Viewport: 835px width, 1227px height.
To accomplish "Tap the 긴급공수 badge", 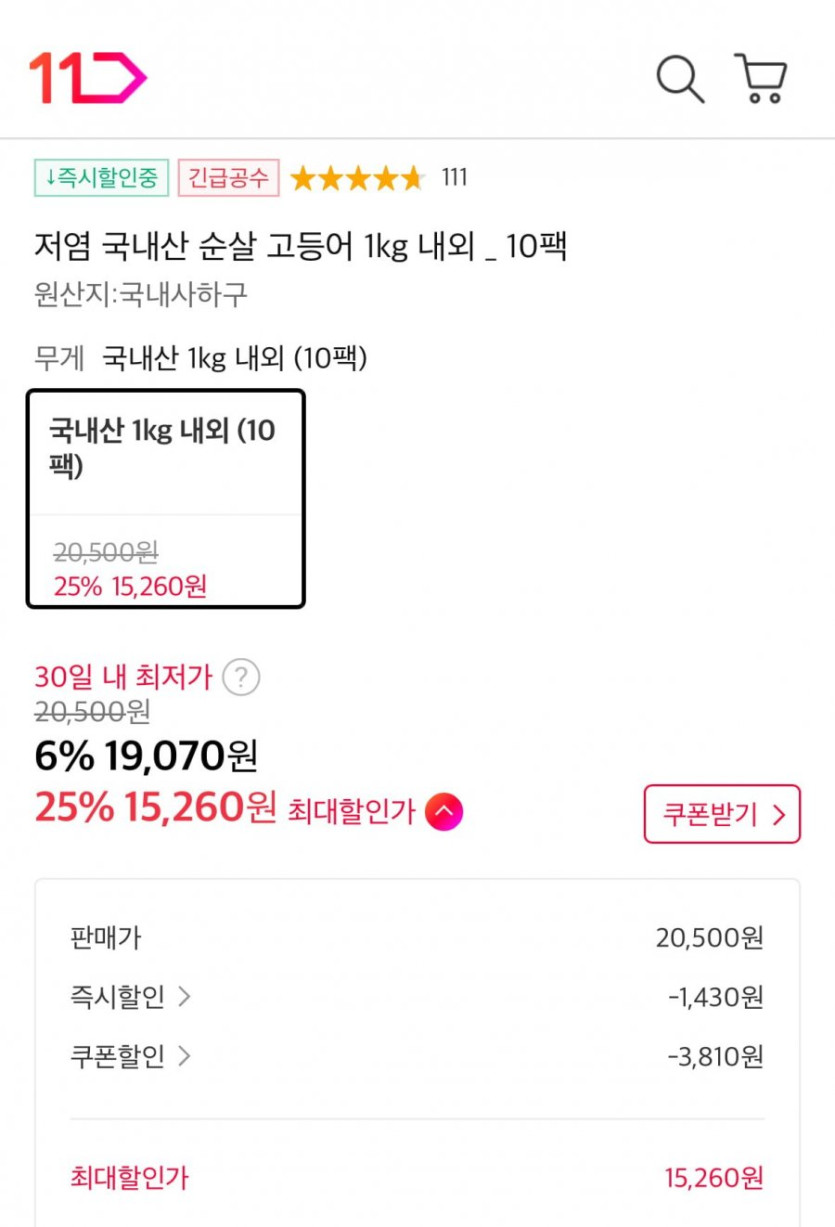I will [229, 178].
